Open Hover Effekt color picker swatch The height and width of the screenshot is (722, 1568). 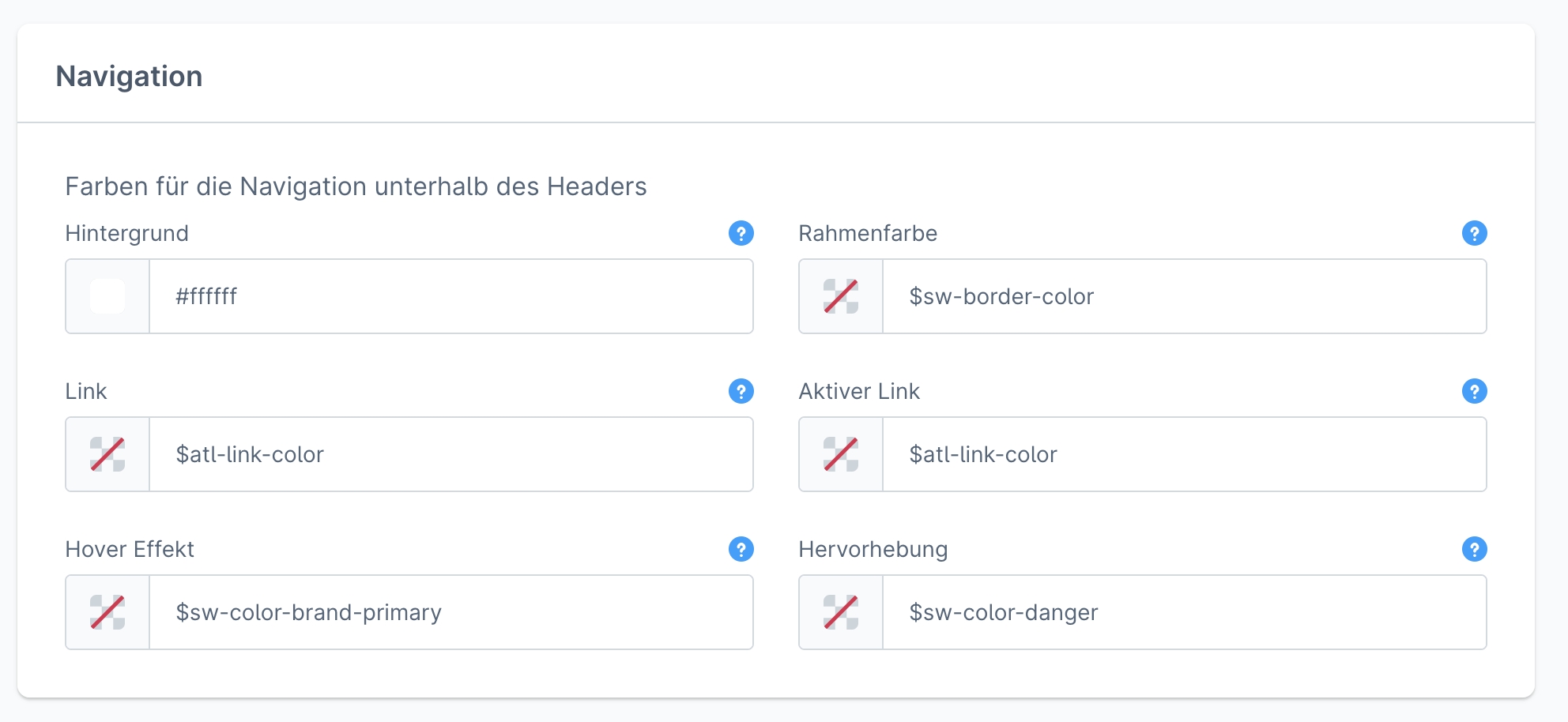tap(107, 612)
